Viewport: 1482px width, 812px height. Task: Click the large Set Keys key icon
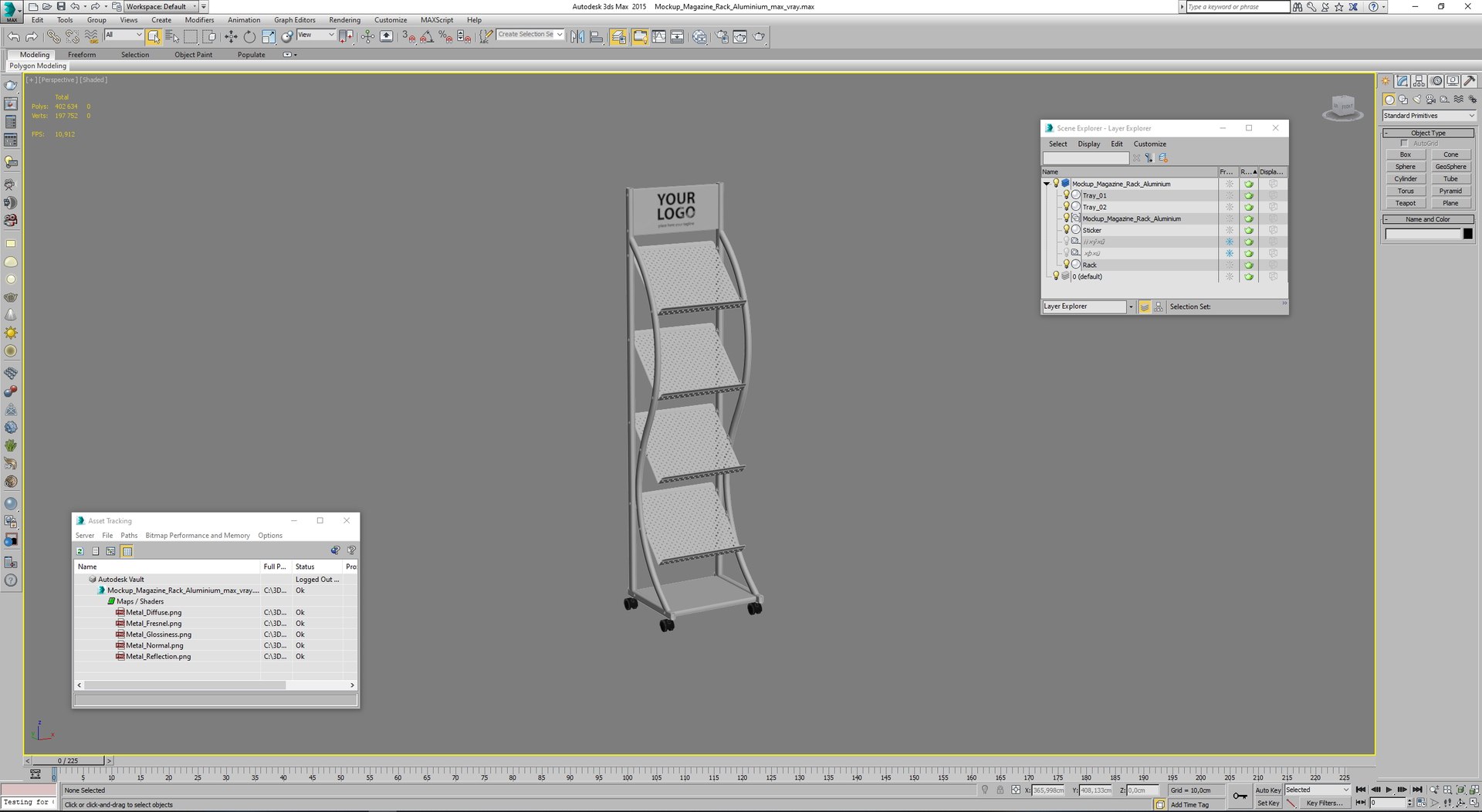(1240, 796)
